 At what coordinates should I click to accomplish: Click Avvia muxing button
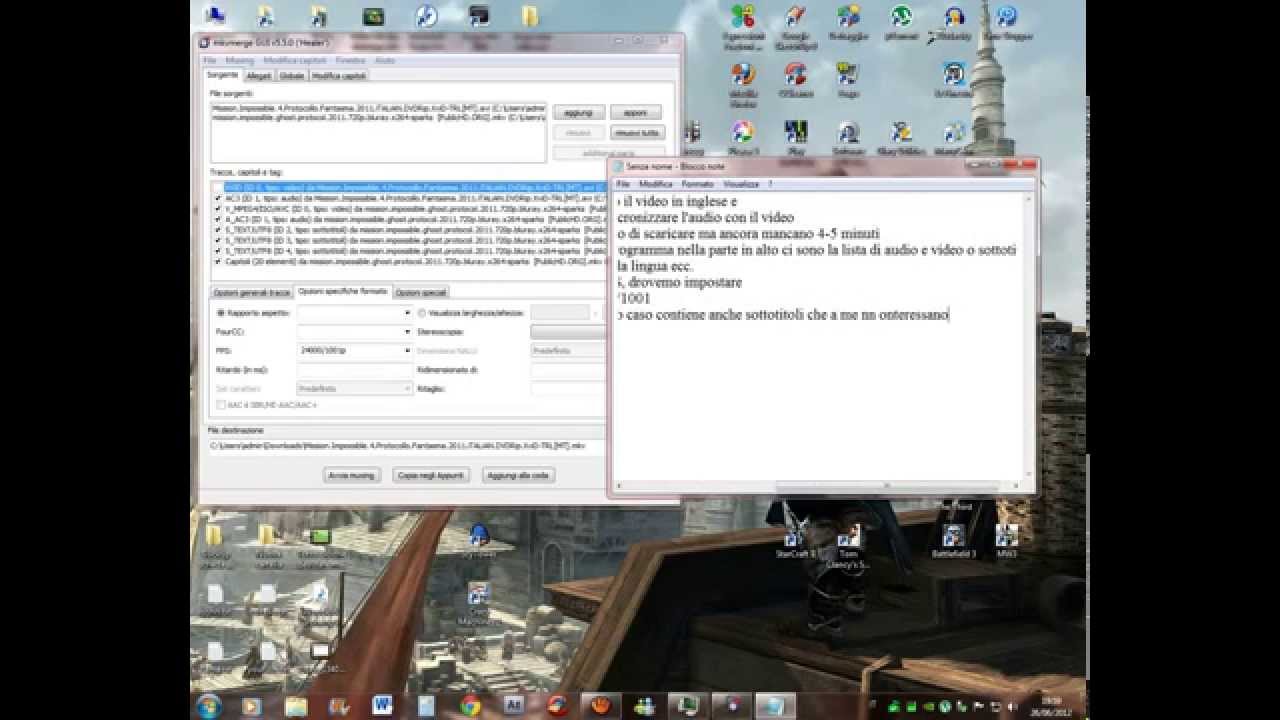(352, 475)
